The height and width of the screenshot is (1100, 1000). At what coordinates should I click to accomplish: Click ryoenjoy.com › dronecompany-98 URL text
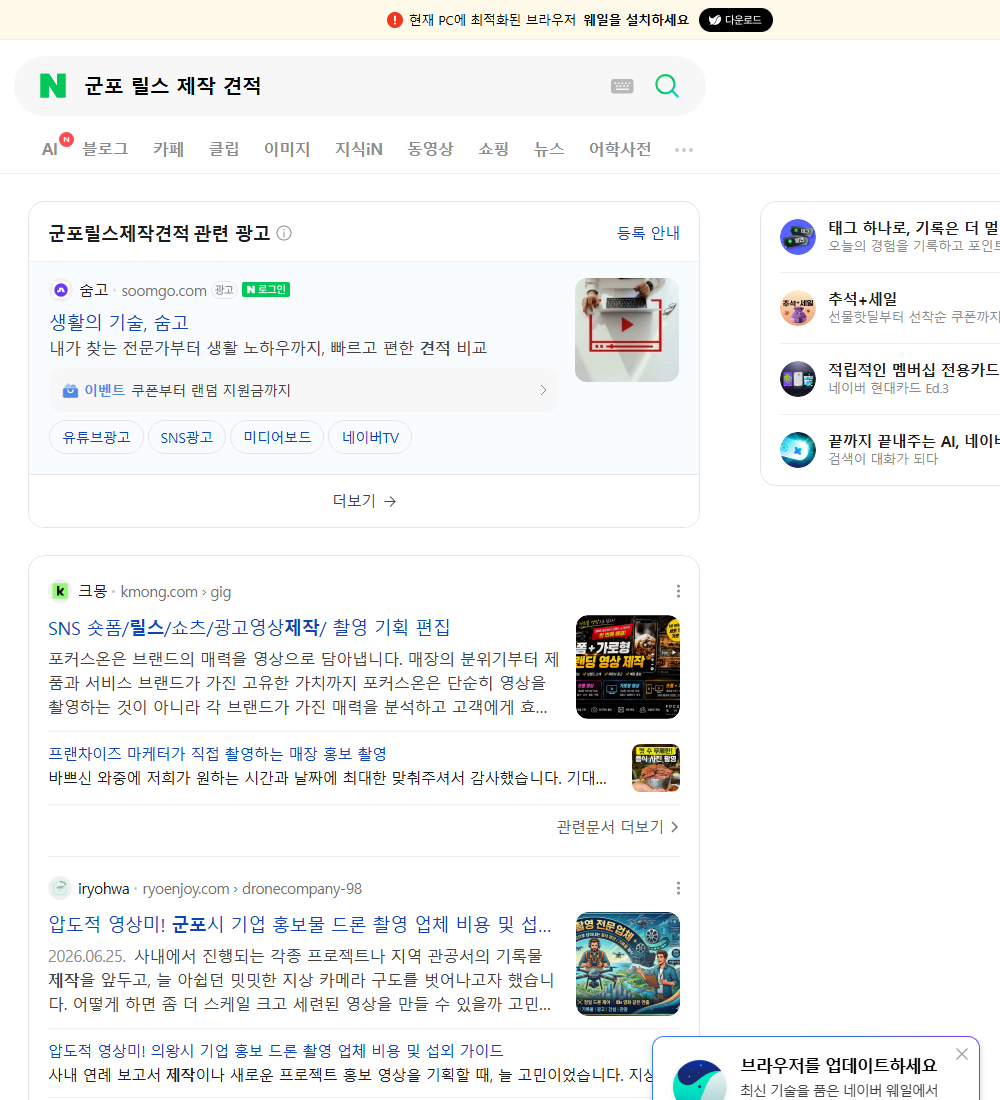(252, 889)
